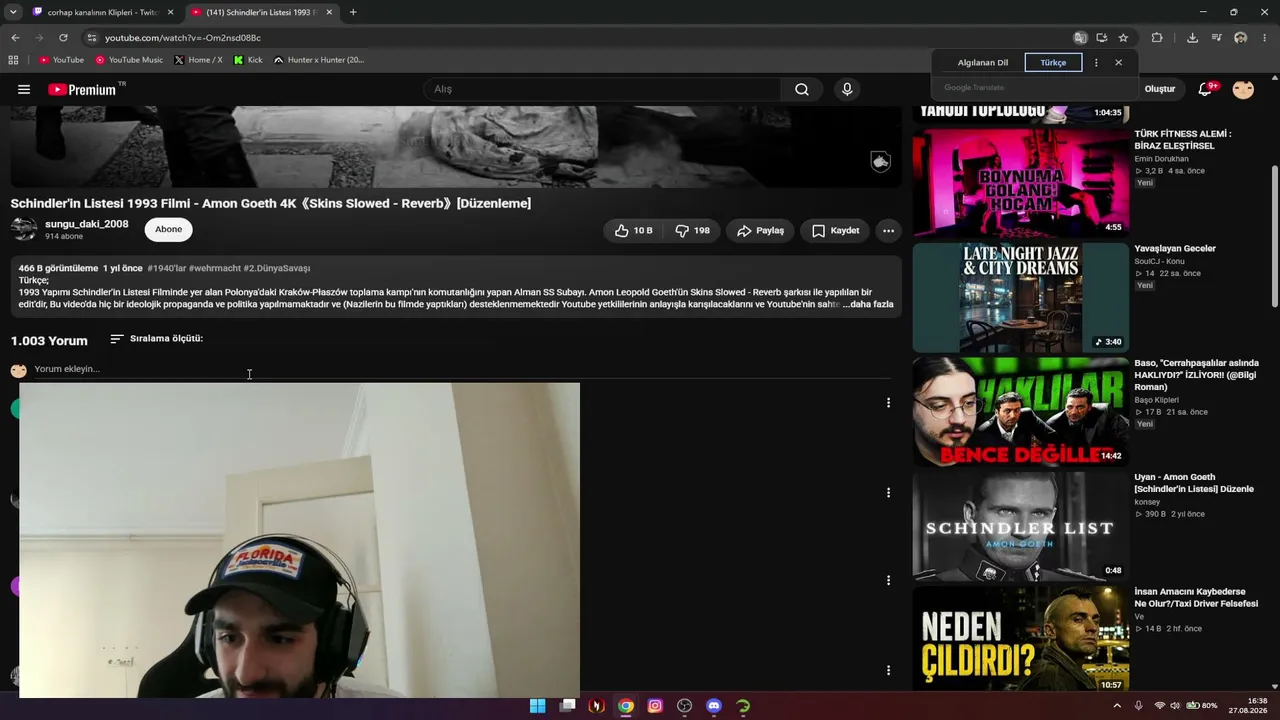Select the Schindler'in Listesi YouTube tab
Screen dimensions: 1280x720
click(x=260, y=12)
